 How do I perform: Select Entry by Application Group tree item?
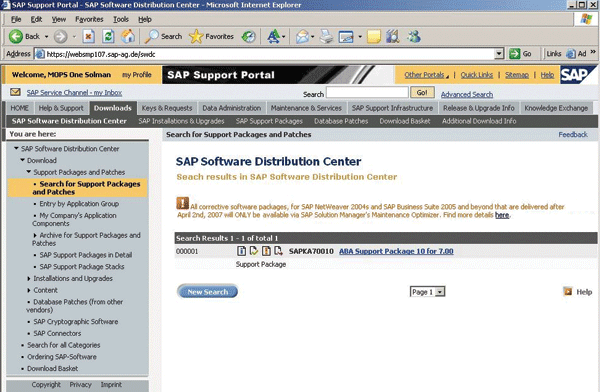click(x=79, y=204)
